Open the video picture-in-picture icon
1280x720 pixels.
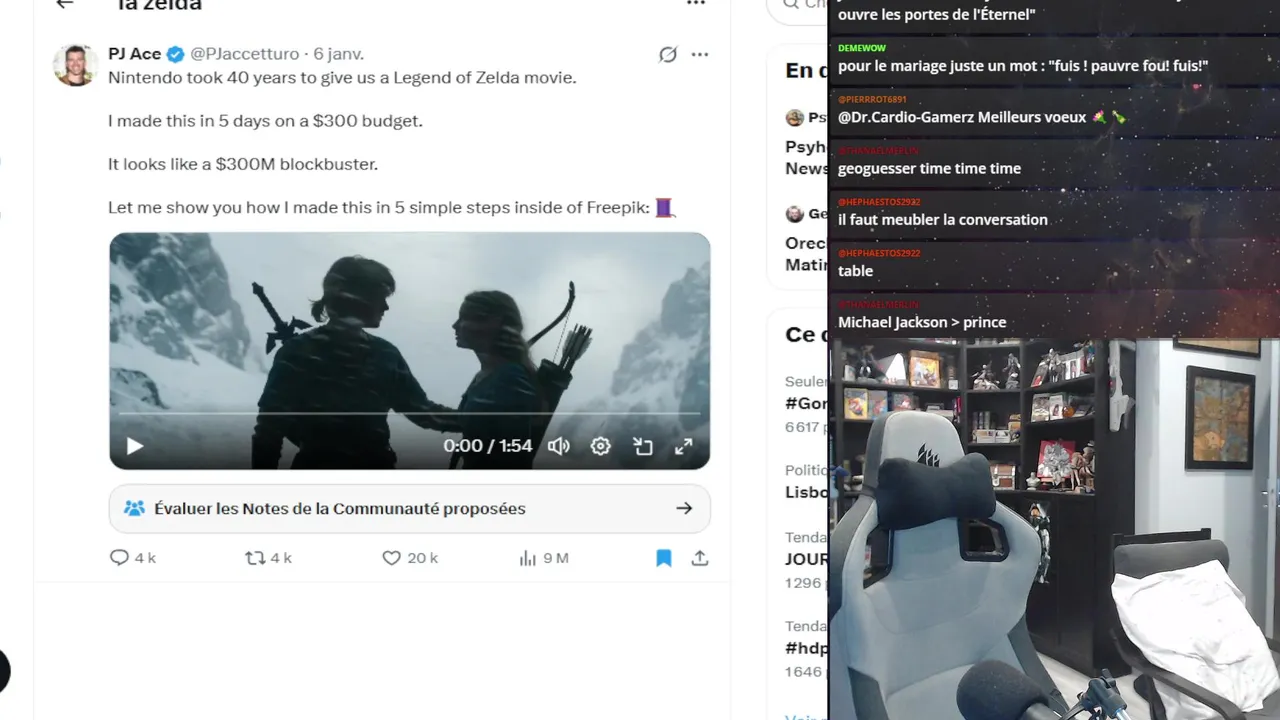(x=643, y=446)
